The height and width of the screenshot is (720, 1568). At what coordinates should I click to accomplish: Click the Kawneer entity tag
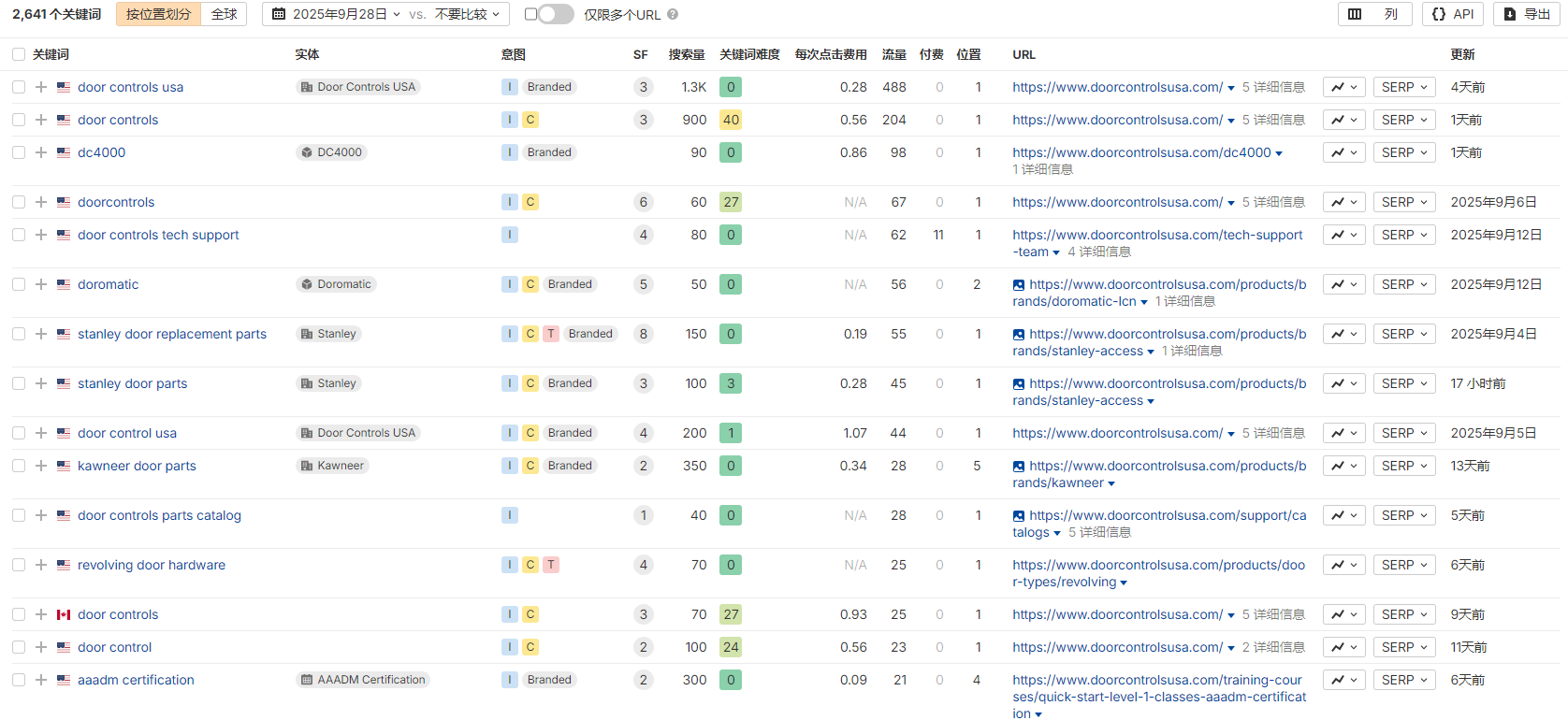click(332, 466)
